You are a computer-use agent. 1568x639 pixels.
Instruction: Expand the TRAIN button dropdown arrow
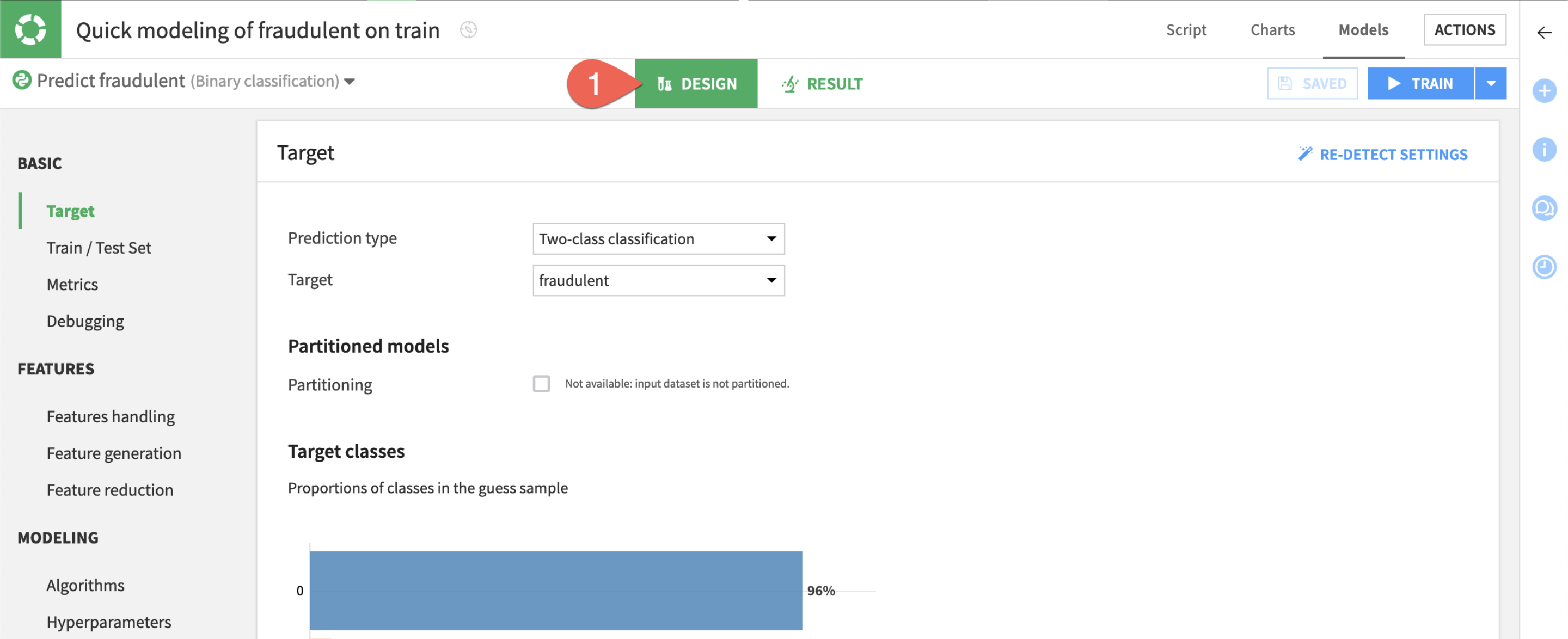[x=1491, y=83]
